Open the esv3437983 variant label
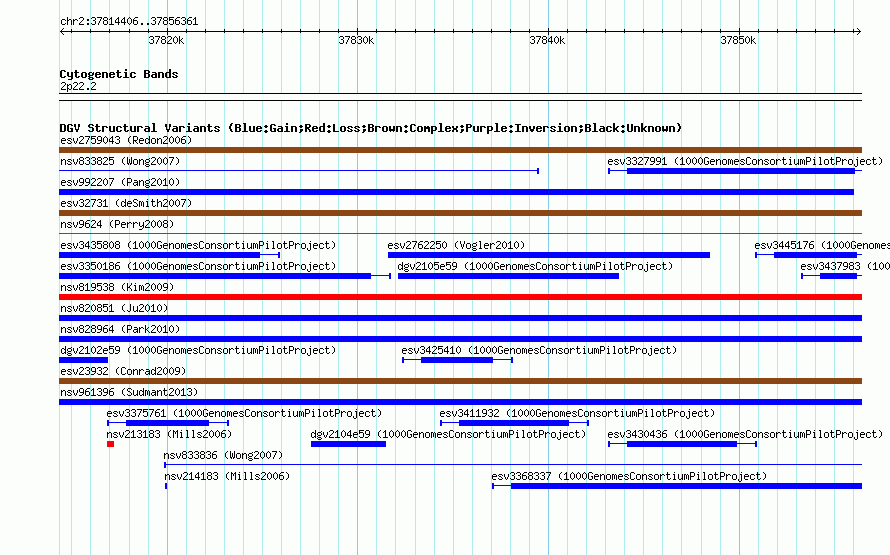This screenshot has width=890, height=555. coord(845,266)
